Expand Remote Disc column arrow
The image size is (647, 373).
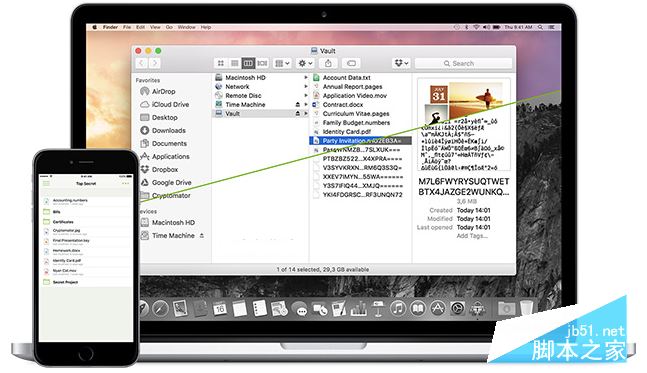[x=306, y=95]
